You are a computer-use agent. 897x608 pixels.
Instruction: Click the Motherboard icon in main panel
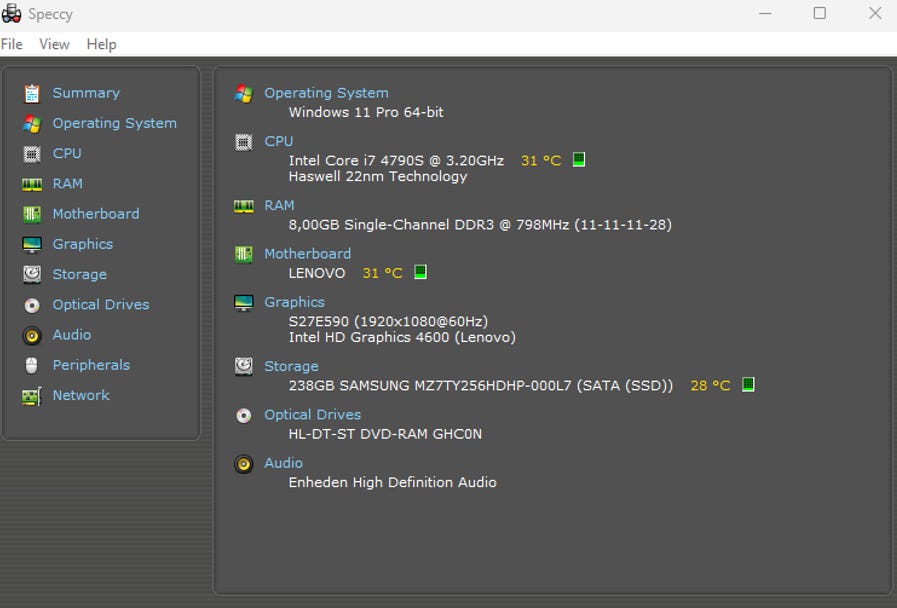(x=244, y=254)
